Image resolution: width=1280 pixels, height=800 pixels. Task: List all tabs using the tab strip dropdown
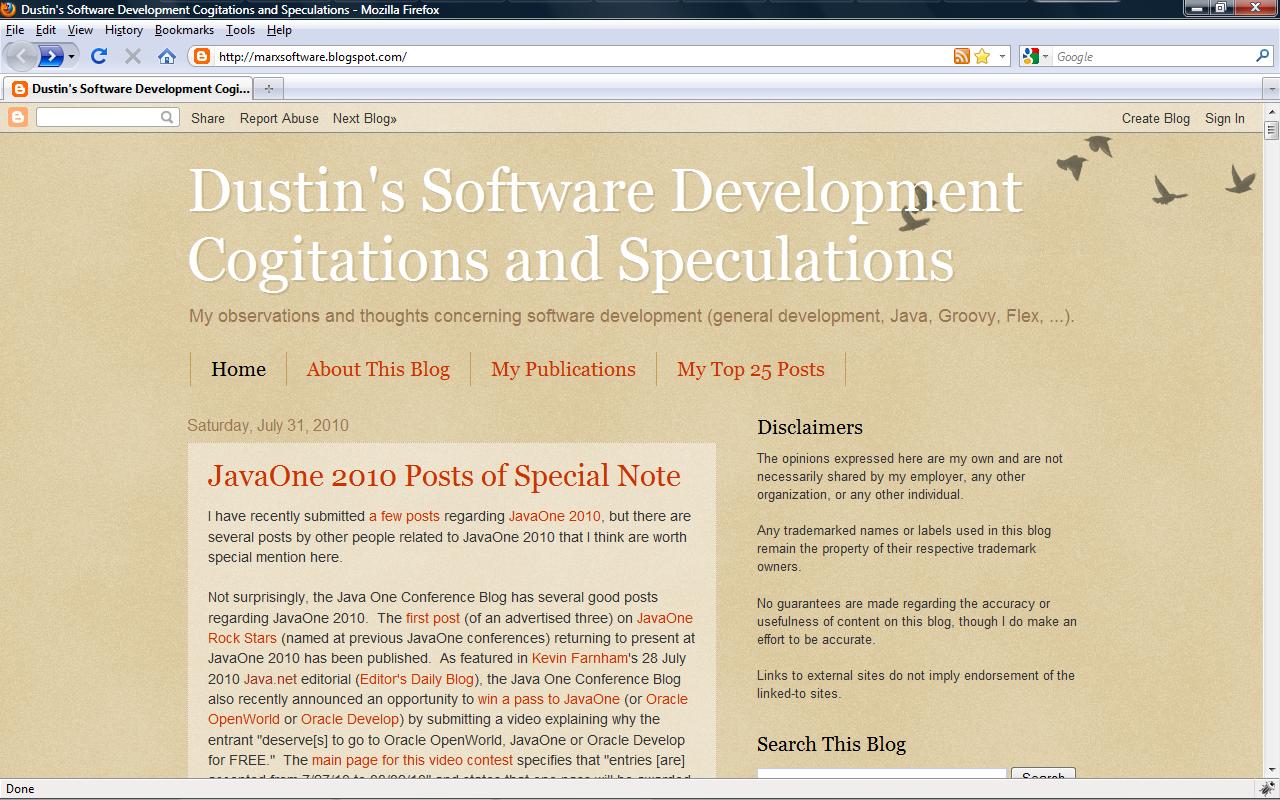(1271, 89)
